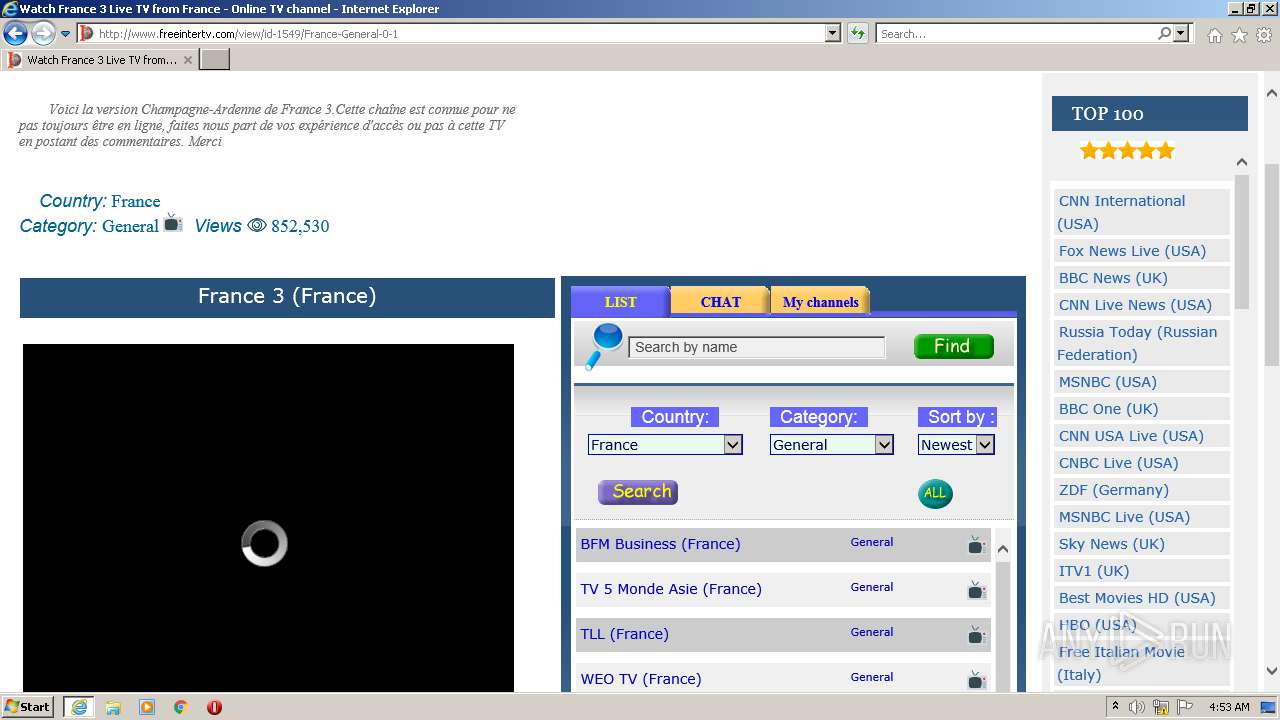Open the file explorer taskbar icon

point(113,707)
